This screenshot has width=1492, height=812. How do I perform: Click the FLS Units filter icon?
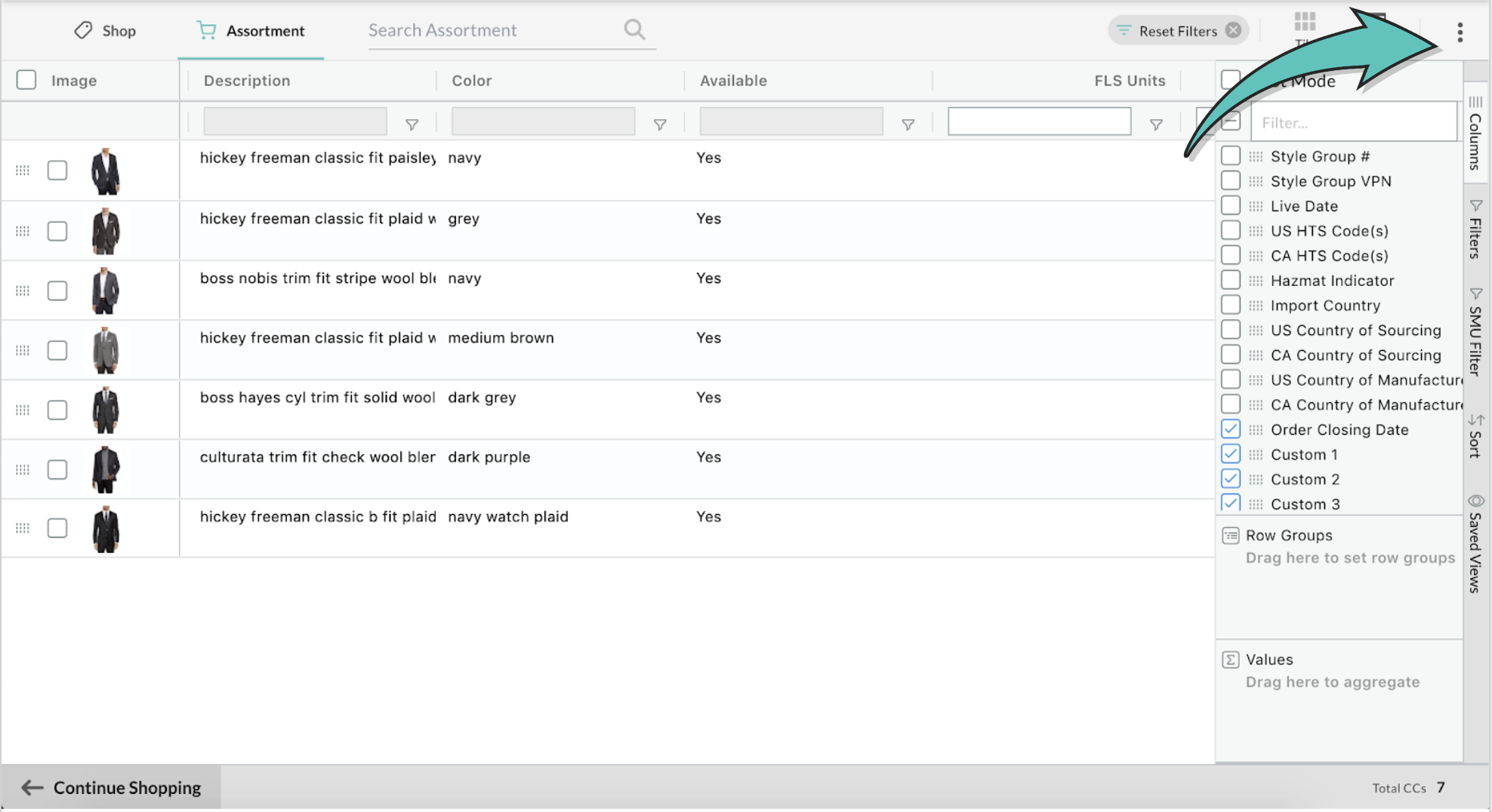pos(1155,125)
